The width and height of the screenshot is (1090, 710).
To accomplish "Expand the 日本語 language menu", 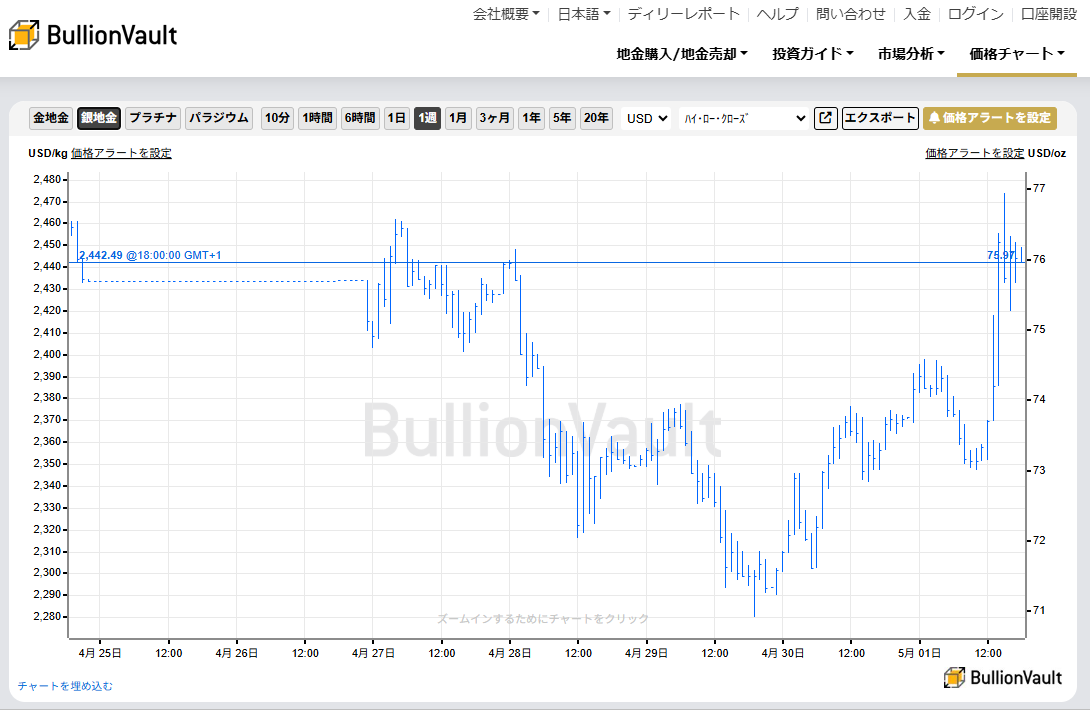I will pos(584,14).
